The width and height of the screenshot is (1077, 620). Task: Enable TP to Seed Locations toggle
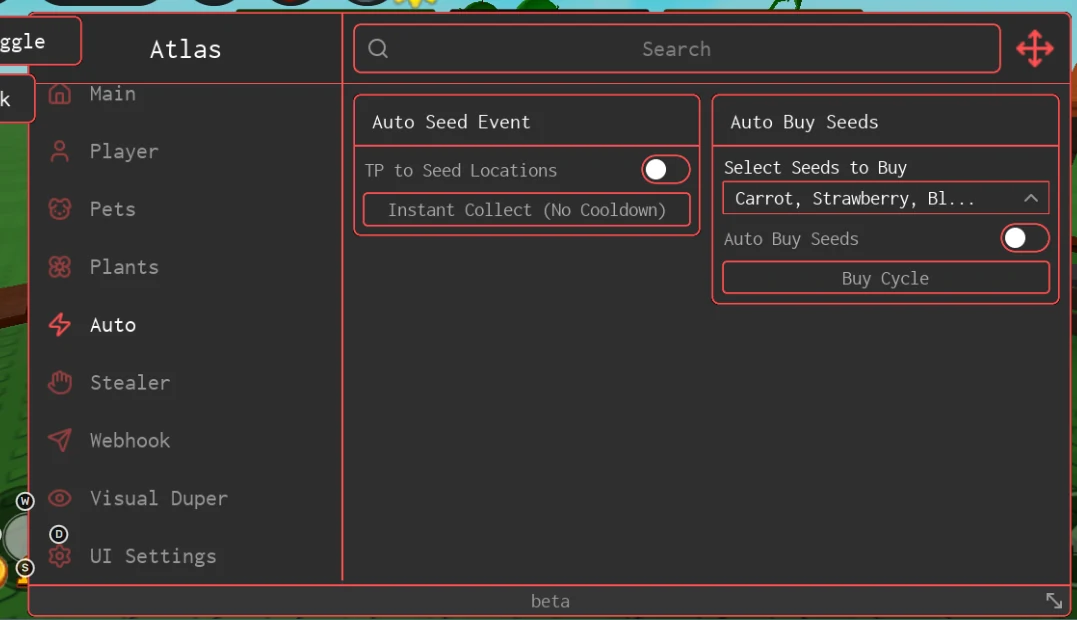(x=666, y=170)
